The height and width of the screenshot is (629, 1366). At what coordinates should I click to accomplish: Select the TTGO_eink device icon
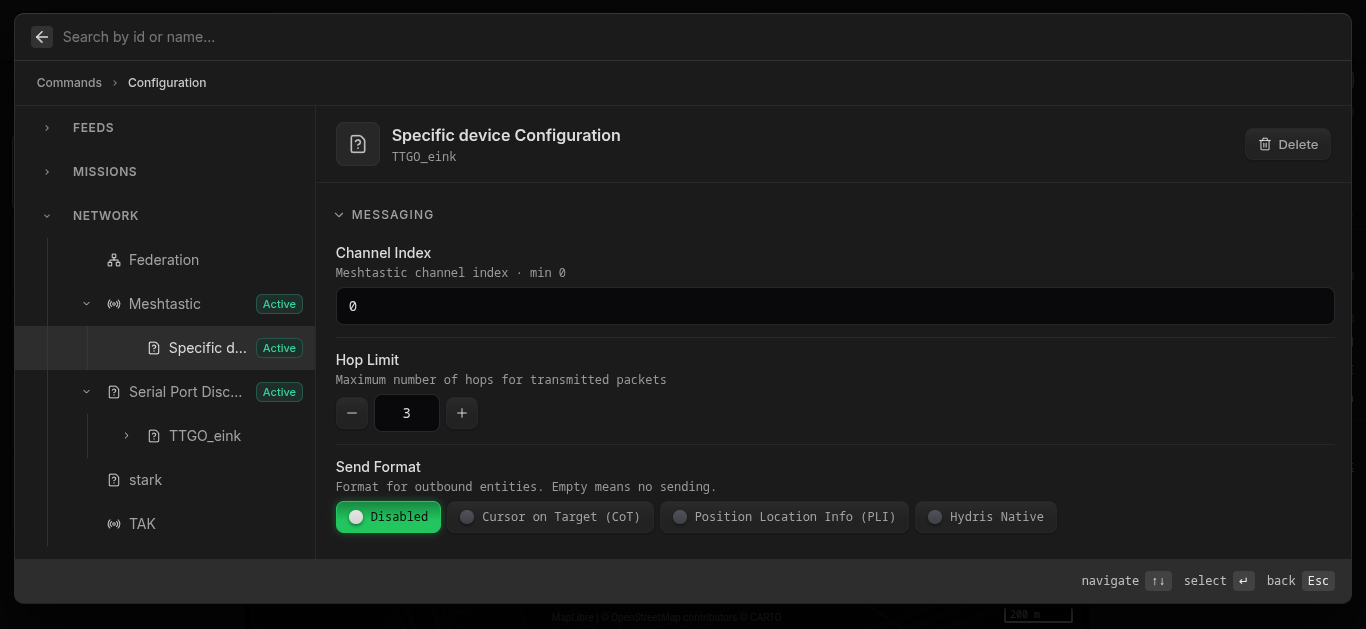tap(153, 436)
